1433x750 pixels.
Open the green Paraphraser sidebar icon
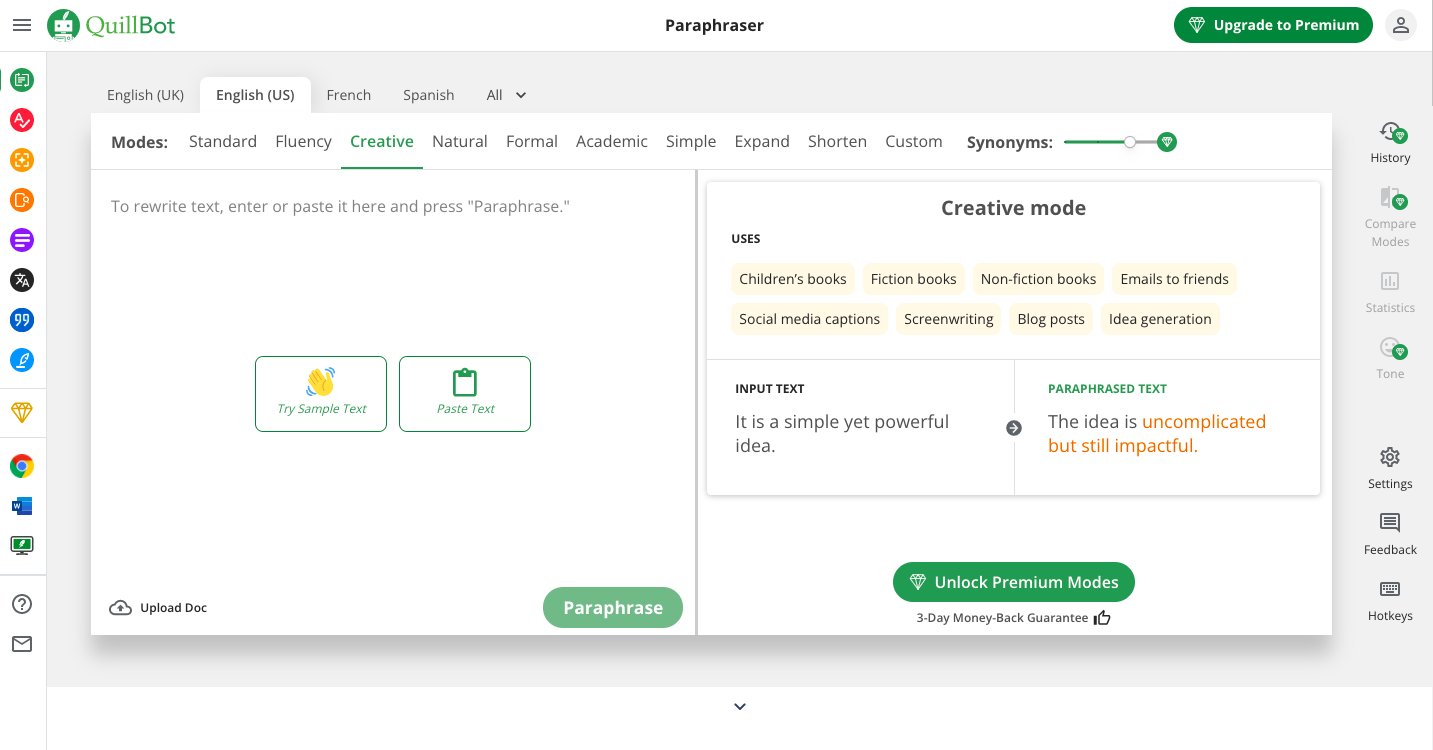[22, 80]
